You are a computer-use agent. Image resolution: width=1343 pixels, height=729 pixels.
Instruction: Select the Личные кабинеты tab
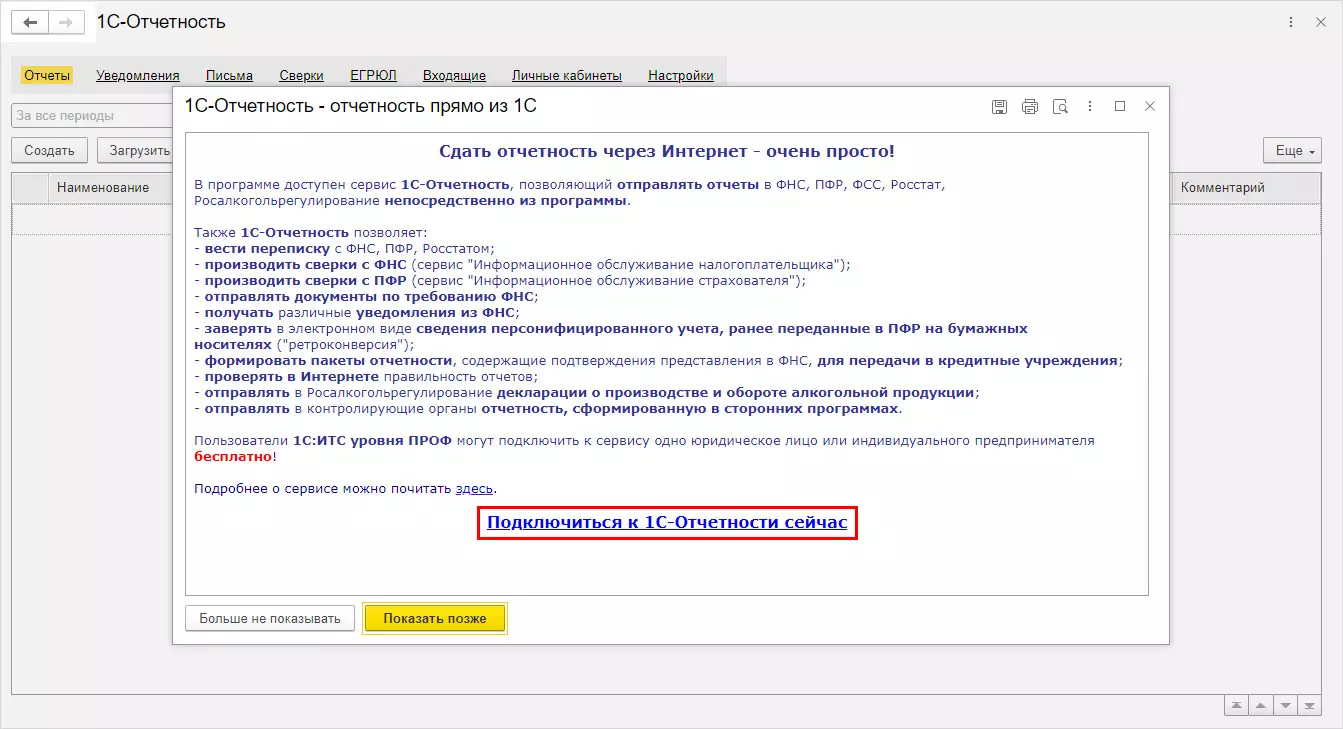coord(567,75)
